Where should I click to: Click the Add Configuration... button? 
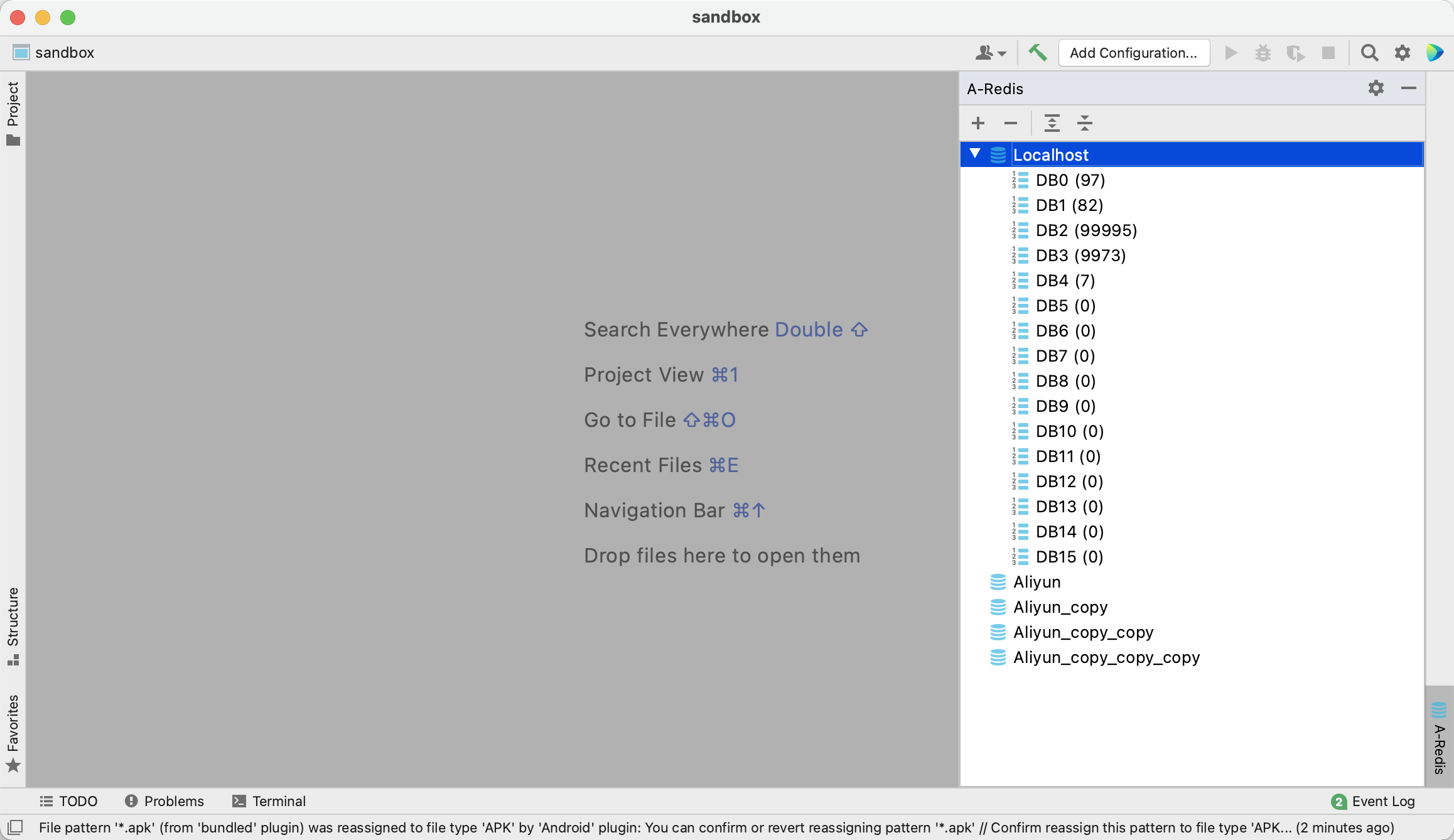point(1133,53)
